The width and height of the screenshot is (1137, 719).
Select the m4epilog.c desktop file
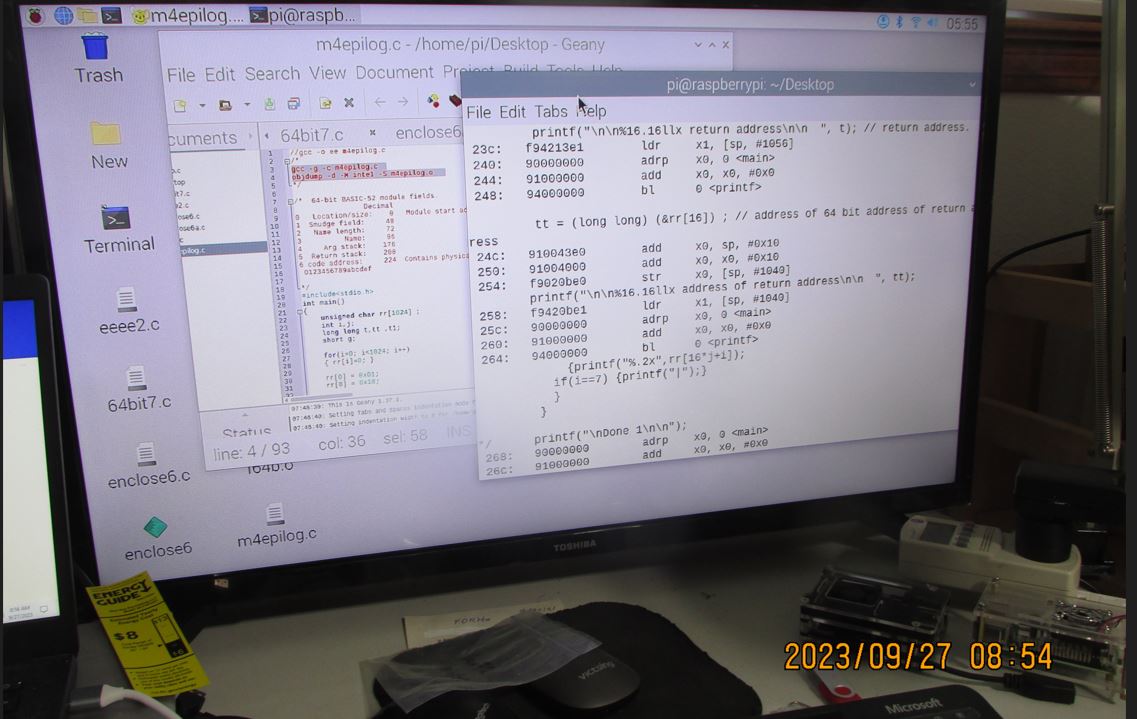click(276, 525)
